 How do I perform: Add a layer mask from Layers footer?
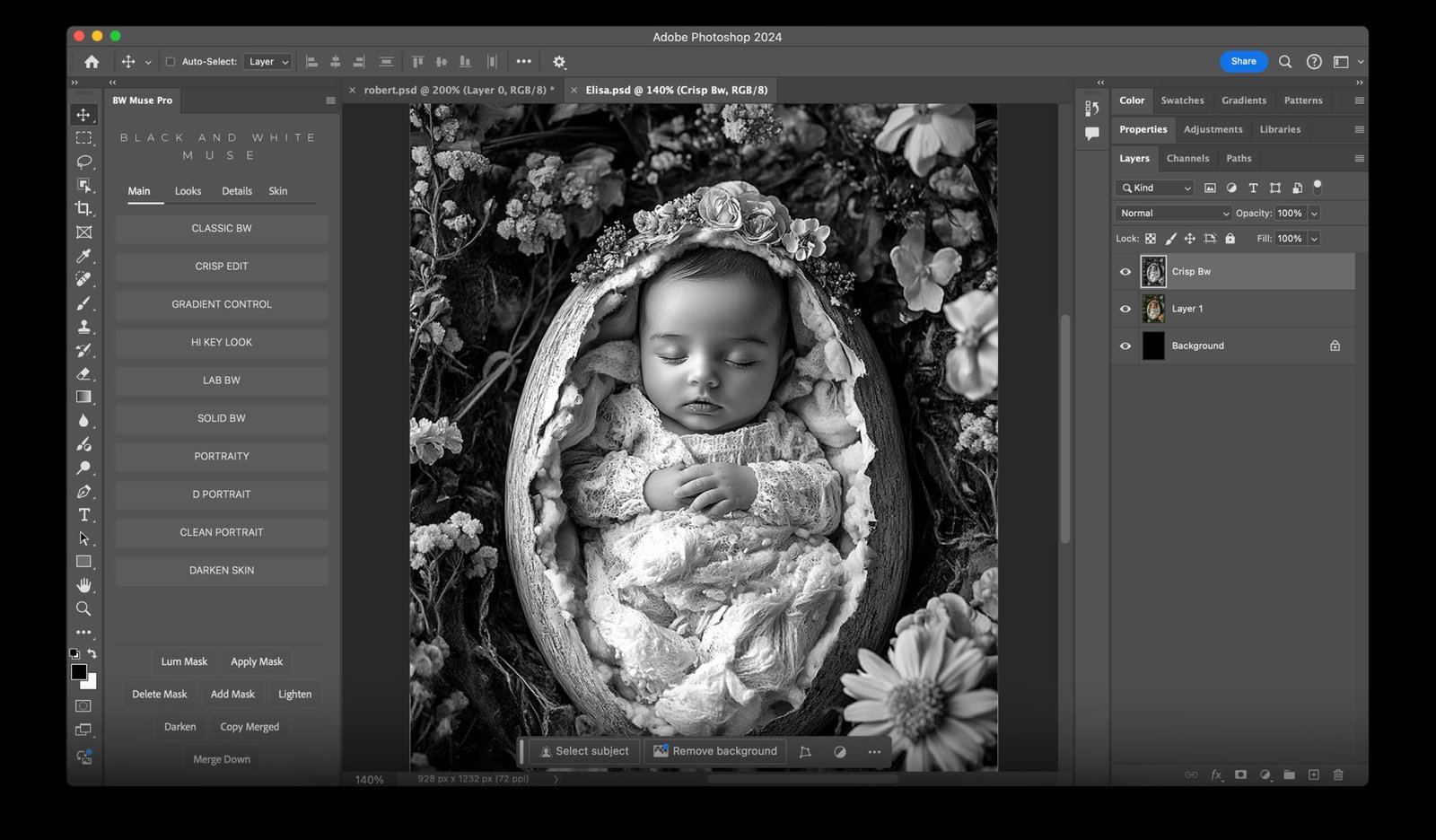tap(1240, 774)
